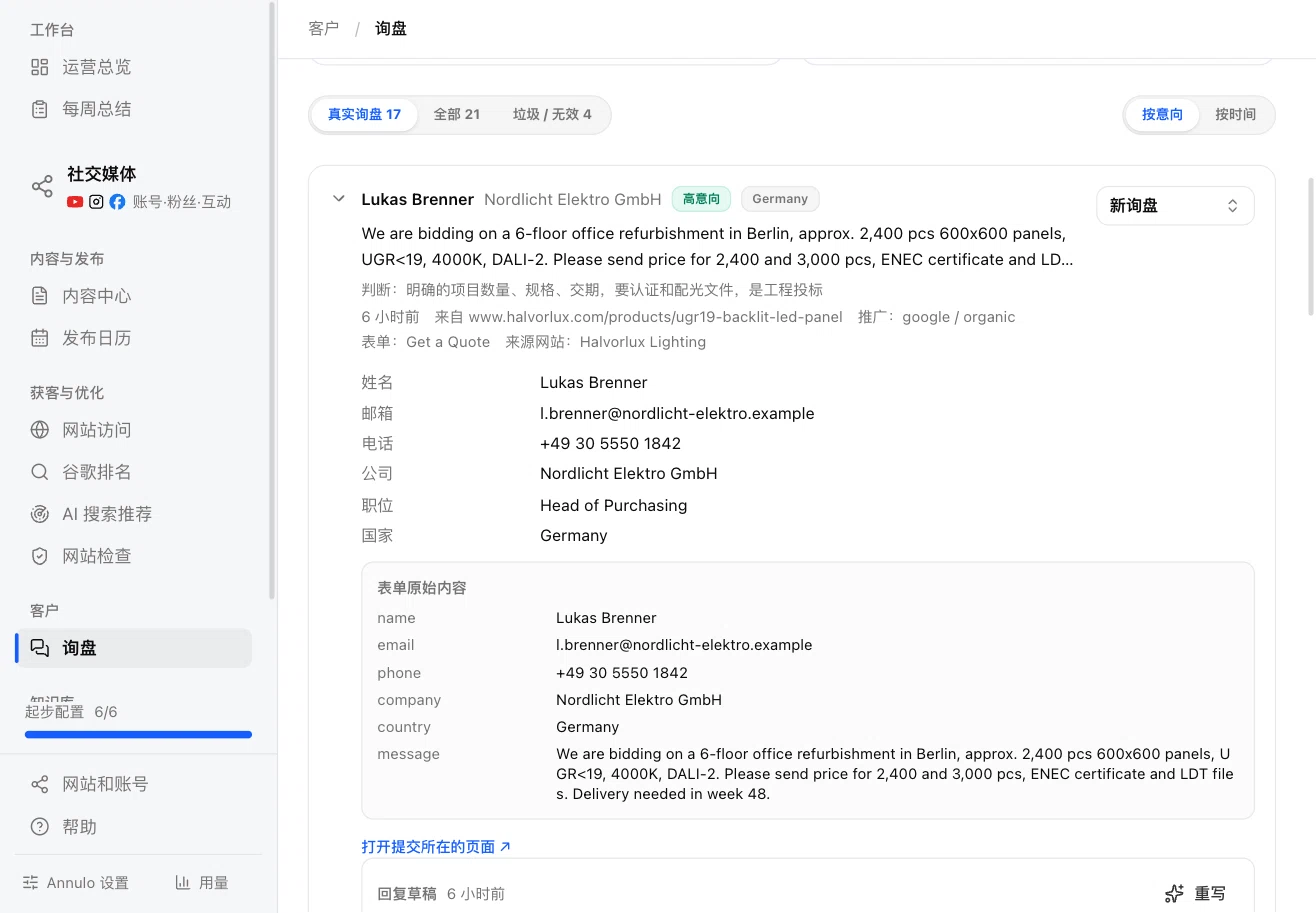
Task: Click the Facebook icon under 社交媒体
Action: pyautogui.click(x=117, y=202)
